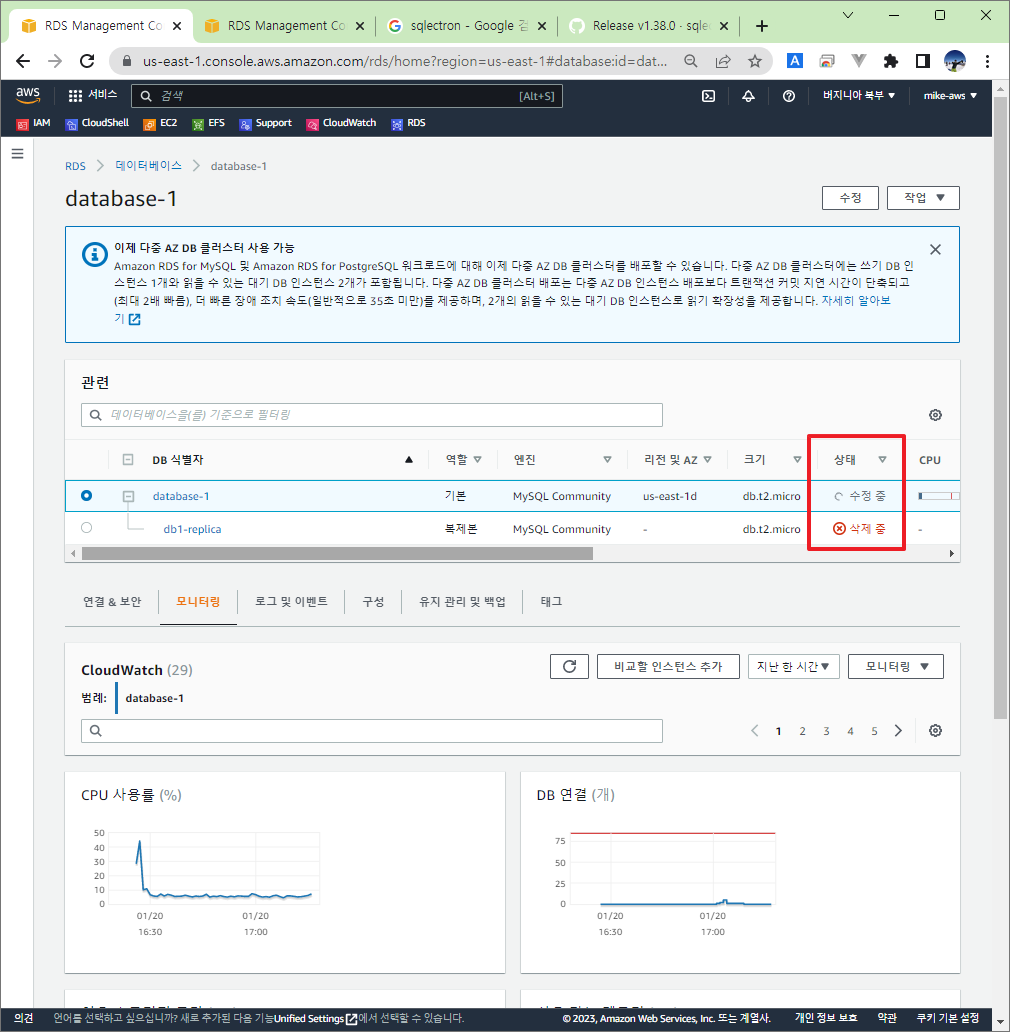The image size is (1010, 1032).
Task: Go to next metrics page arrow
Action: (x=898, y=731)
